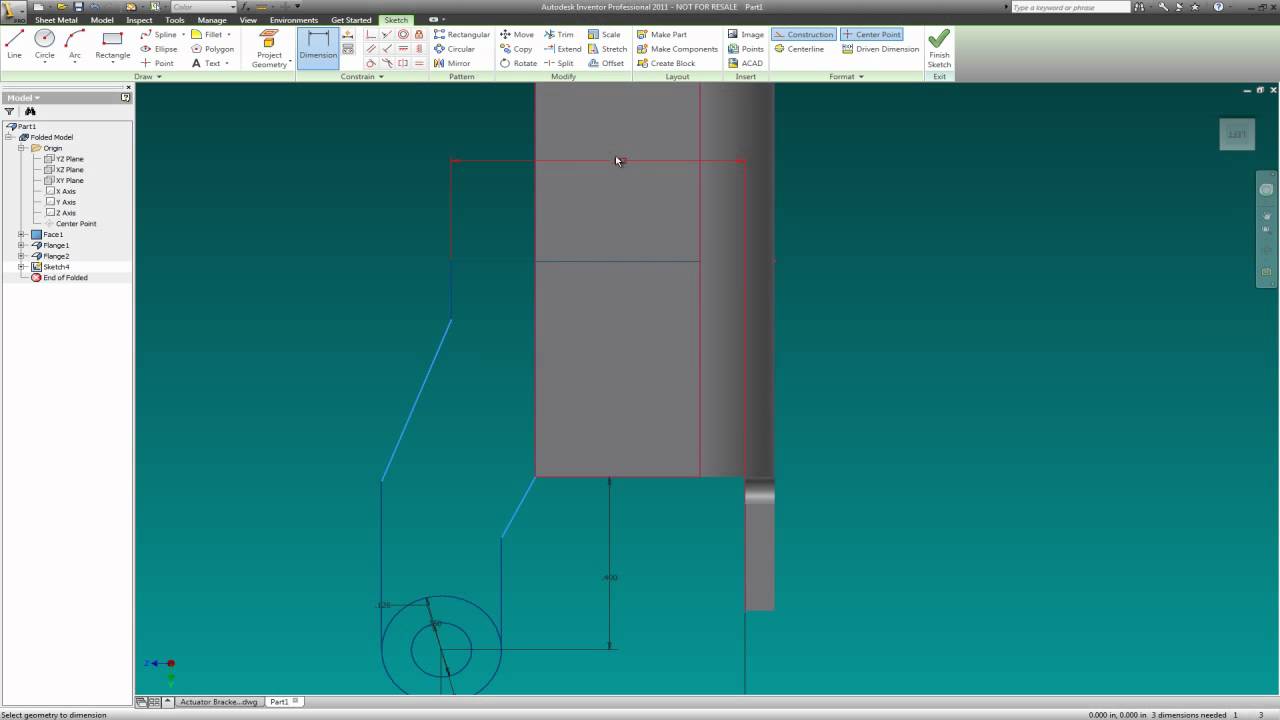Image resolution: width=1280 pixels, height=720 pixels.
Task: Open the Draw panel dropdown
Action: [x=148, y=77]
